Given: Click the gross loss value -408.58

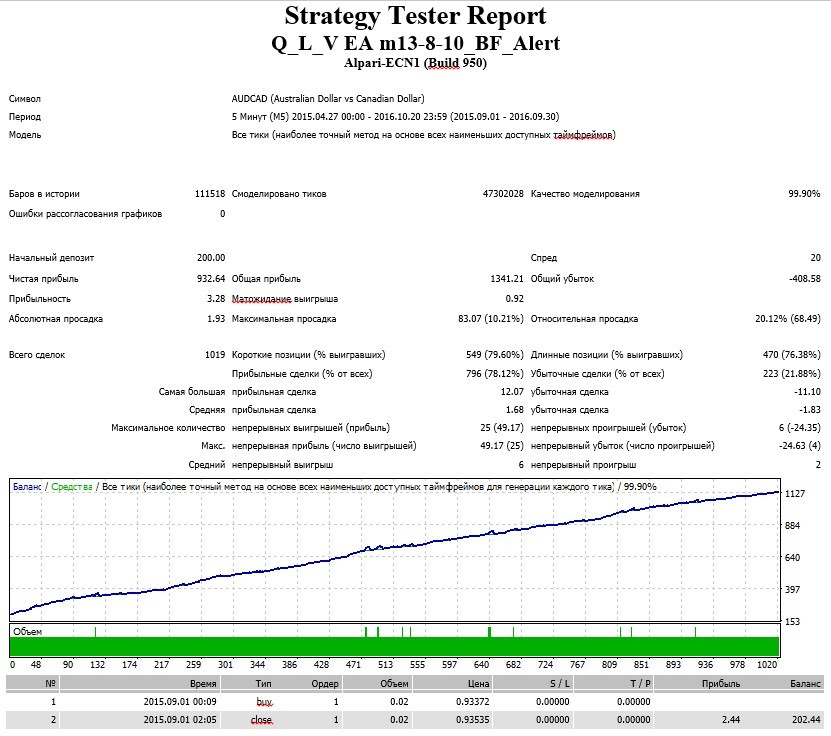Looking at the screenshot, I should (x=805, y=279).
